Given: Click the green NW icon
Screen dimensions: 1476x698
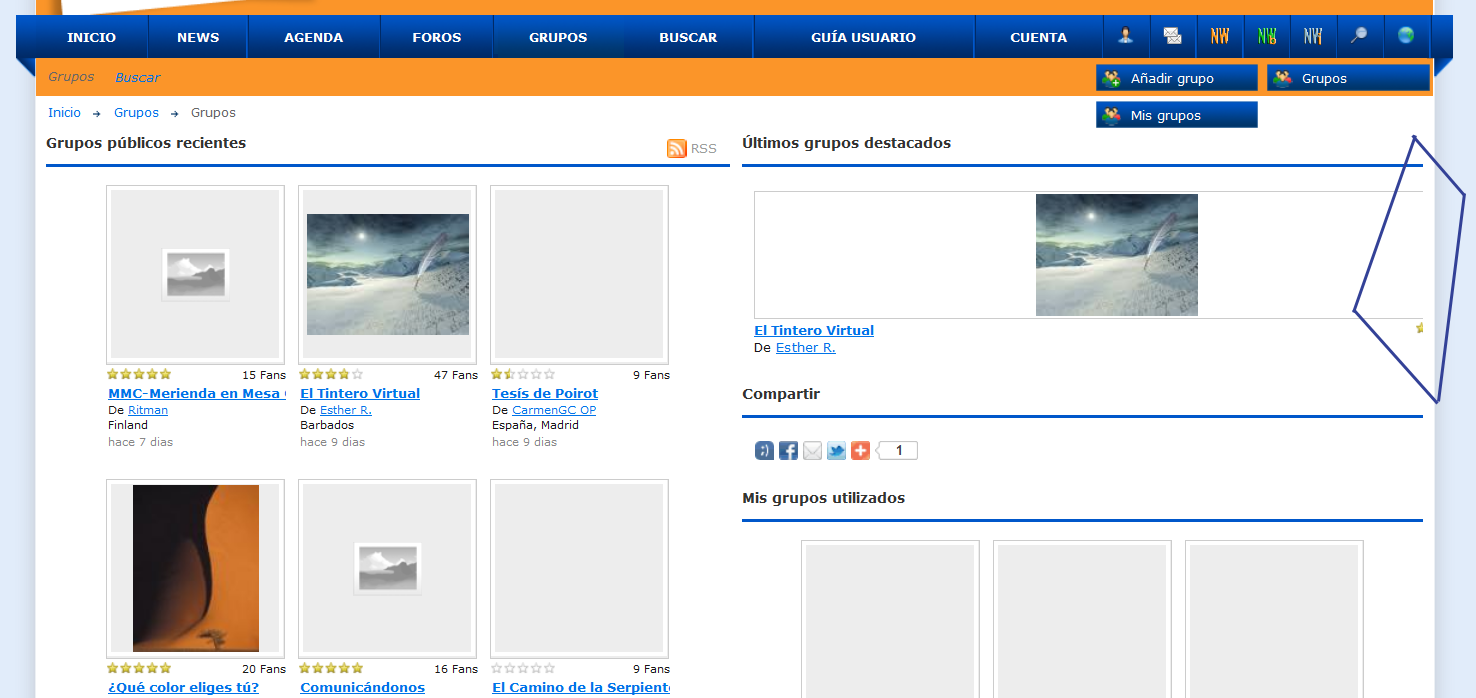Looking at the screenshot, I should pyautogui.click(x=1267, y=36).
